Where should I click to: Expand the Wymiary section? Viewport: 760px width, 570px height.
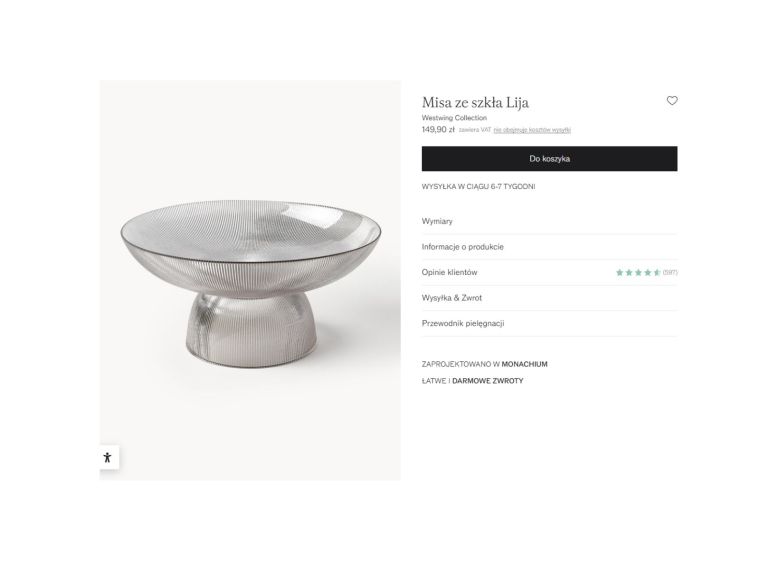[438, 221]
